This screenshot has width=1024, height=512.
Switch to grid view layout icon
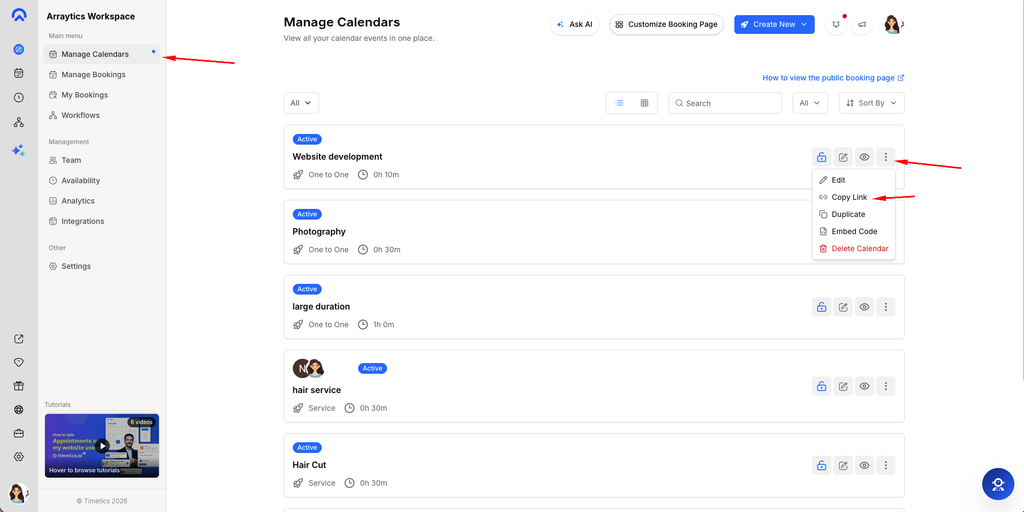tap(645, 103)
